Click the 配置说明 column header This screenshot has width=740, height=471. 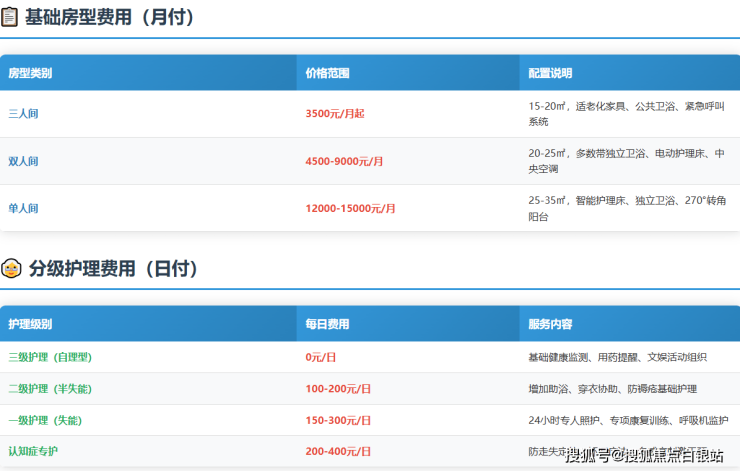[x=550, y=73]
